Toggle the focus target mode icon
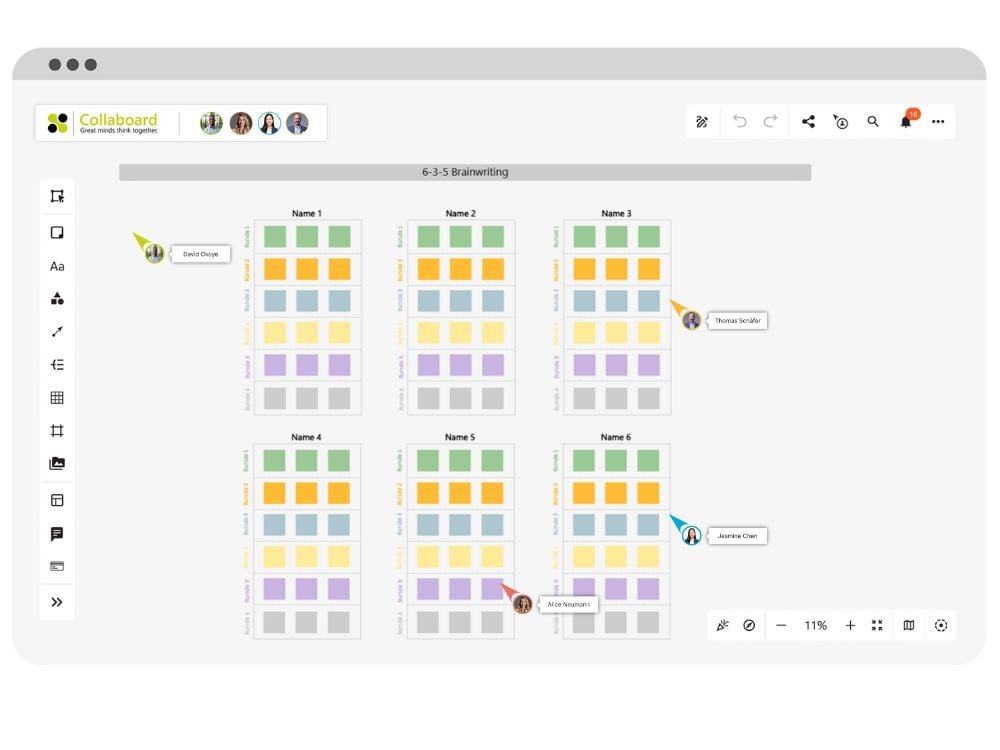This screenshot has width=1000, height=750. tap(941, 625)
